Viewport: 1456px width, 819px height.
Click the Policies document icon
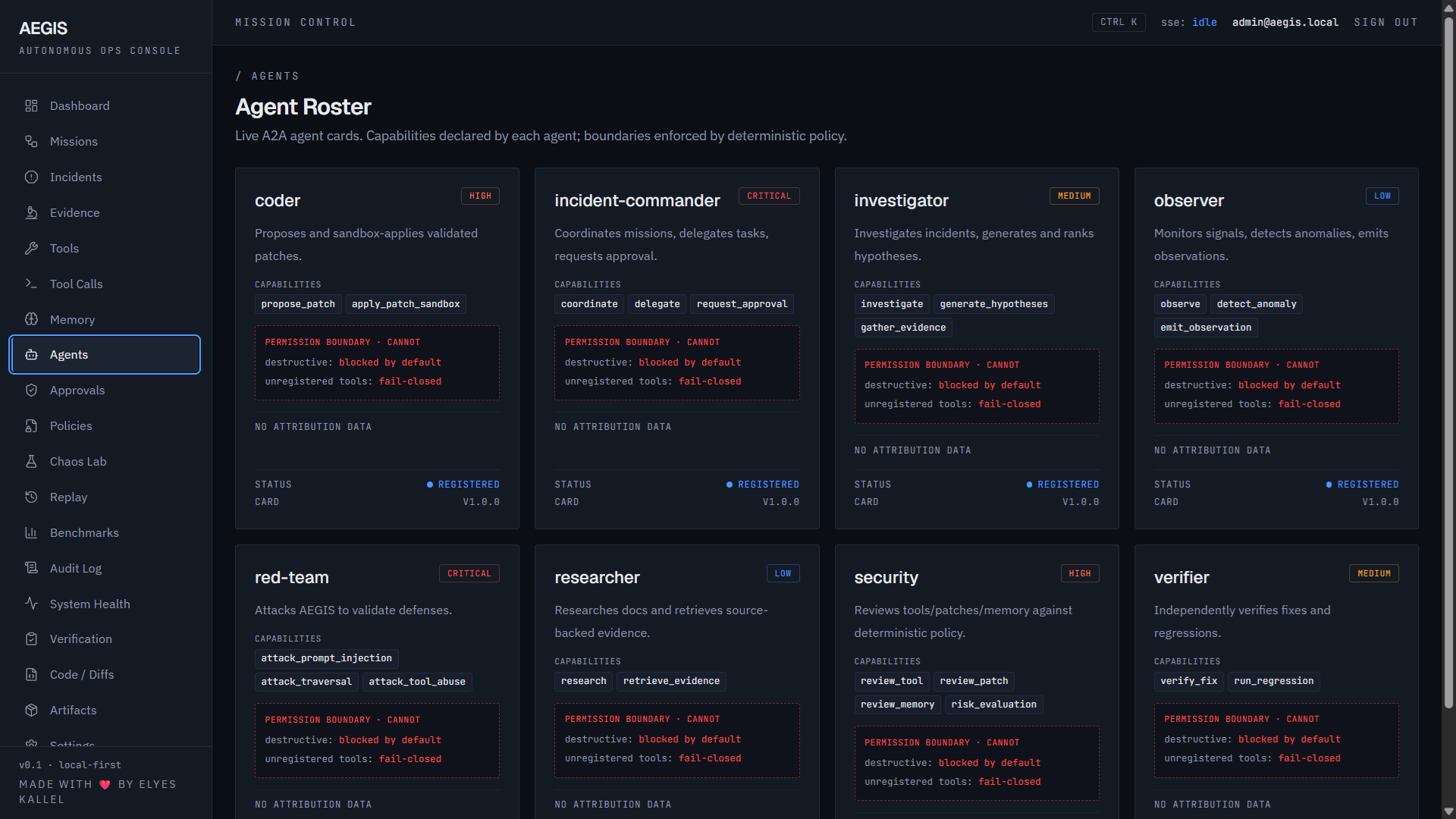31,426
